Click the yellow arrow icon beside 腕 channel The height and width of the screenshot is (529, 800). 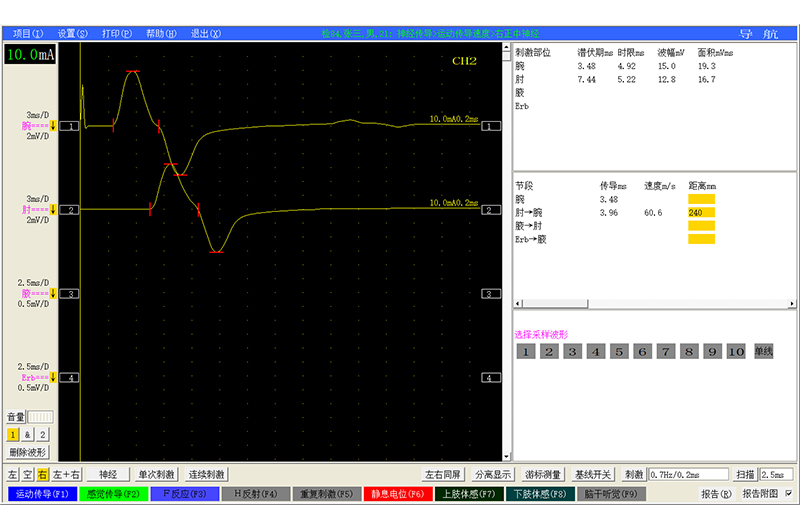pos(53,126)
